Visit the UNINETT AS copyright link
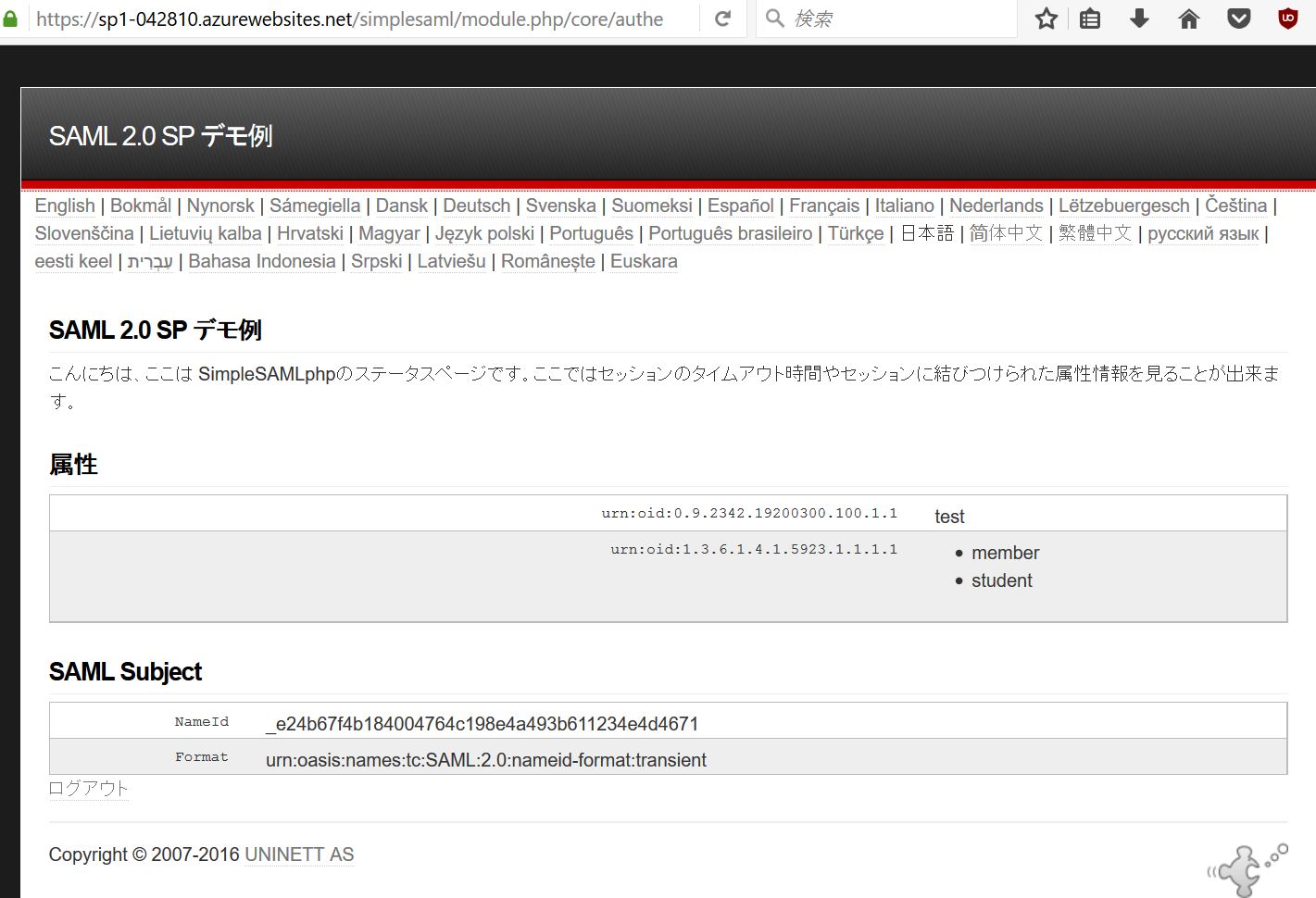 [x=299, y=854]
